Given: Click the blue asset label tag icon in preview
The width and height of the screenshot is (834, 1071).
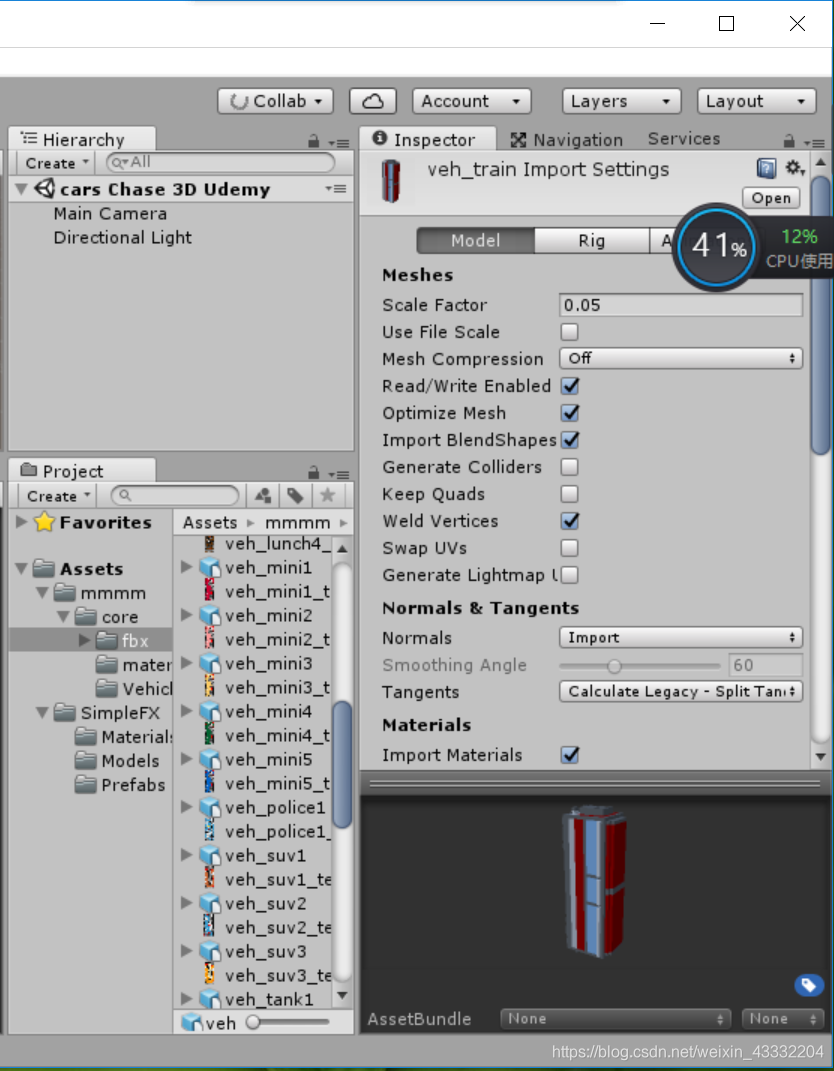Looking at the screenshot, I should click(x=809, y=985).
